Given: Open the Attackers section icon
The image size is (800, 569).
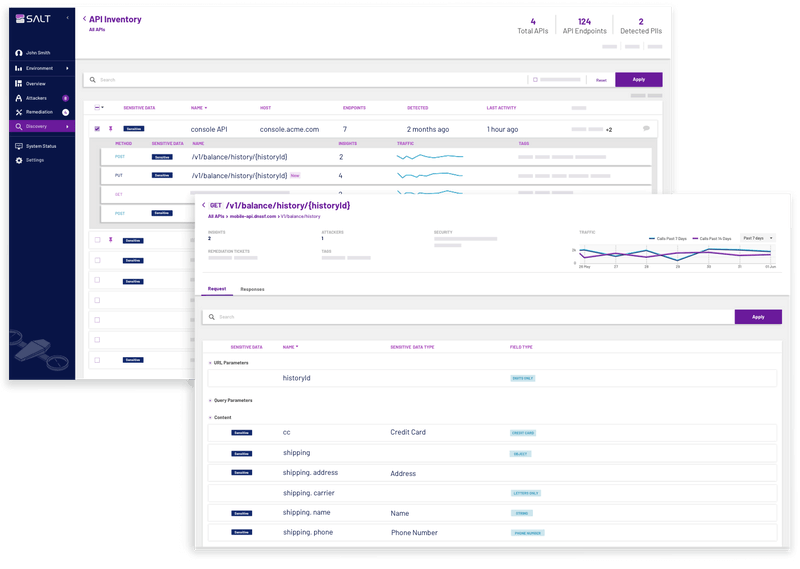Looking at the screenshot, I should tap(18, 98).
